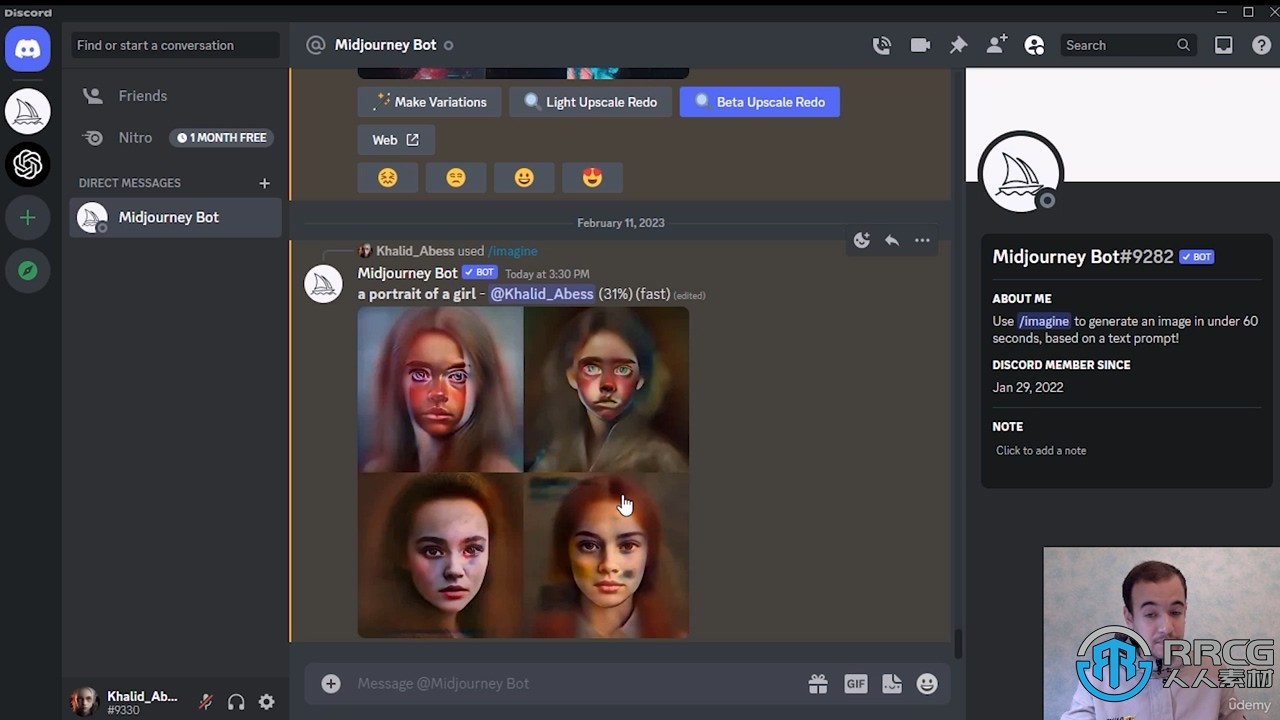Viewport: 1280px width, 720px height.
Task: Open Discord home direct messages icon
Action: tap(28, 48)
